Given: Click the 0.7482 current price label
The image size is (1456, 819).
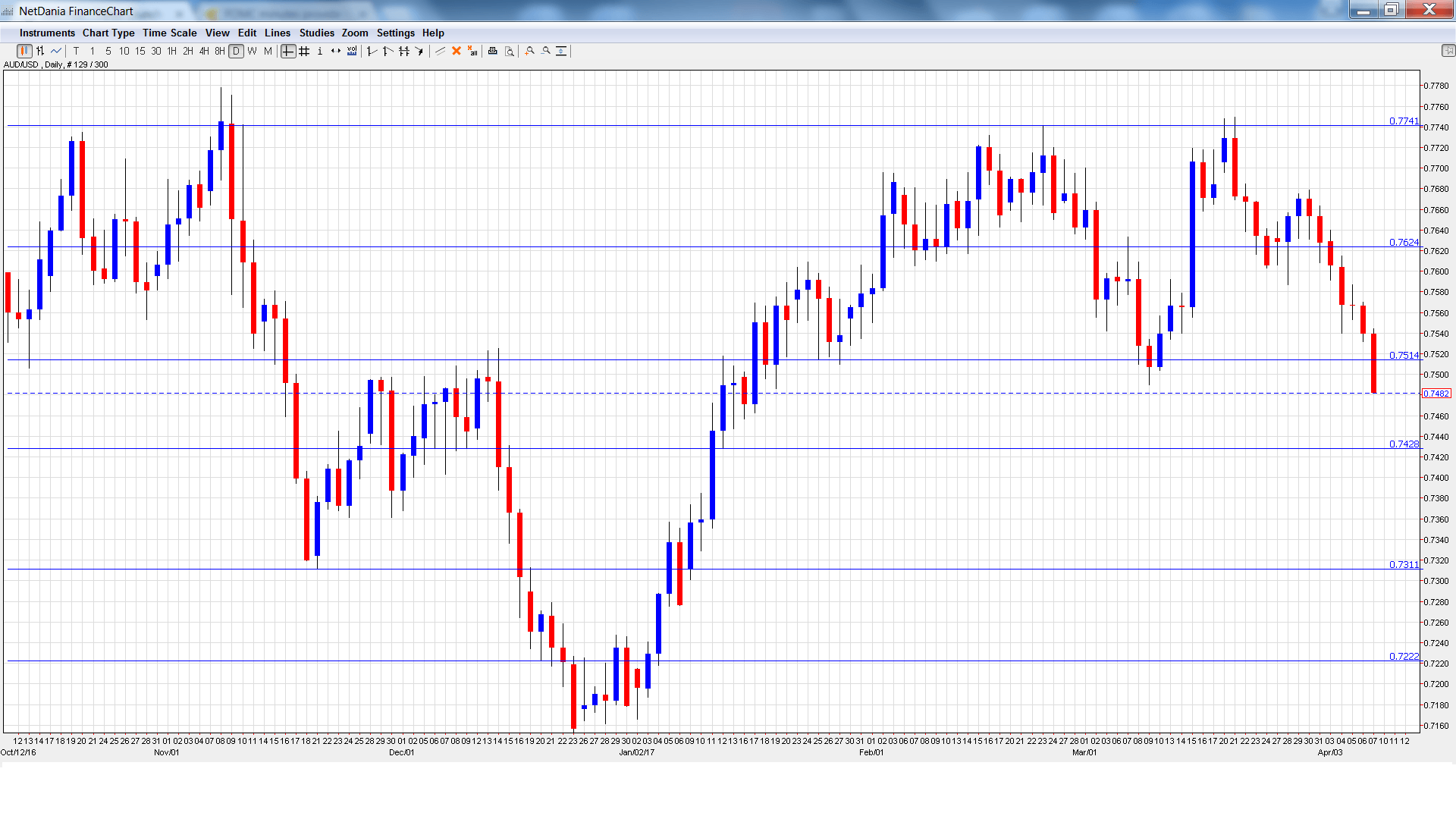Looking at the screenshot, I should tap(1436, 394).
